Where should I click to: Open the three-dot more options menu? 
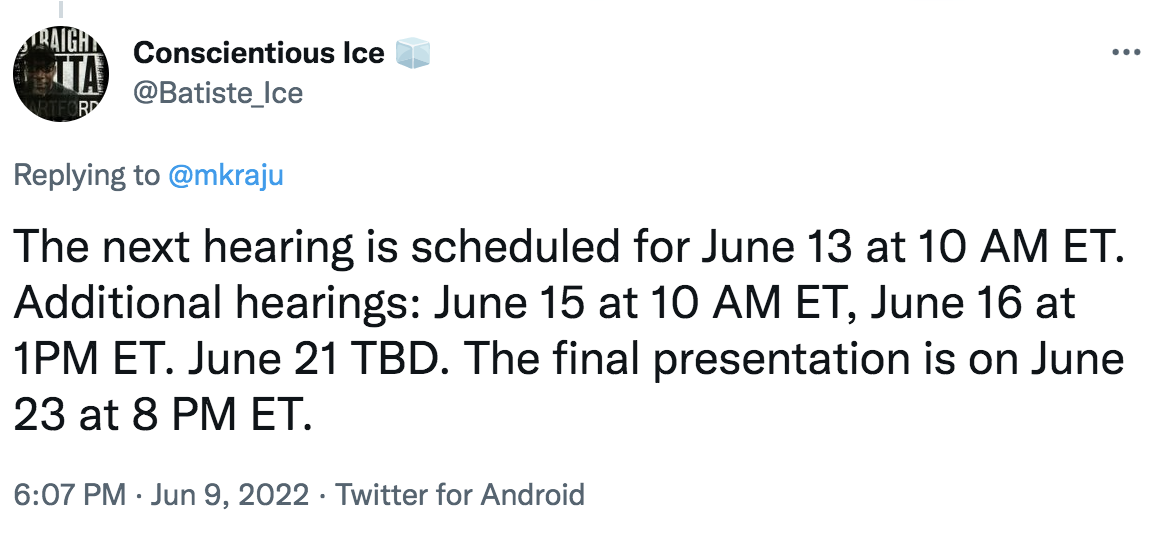(x=1126, y=54)
